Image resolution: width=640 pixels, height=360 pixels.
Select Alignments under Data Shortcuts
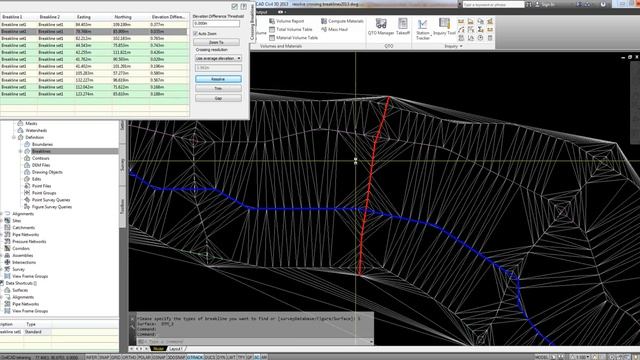(23, 297)
